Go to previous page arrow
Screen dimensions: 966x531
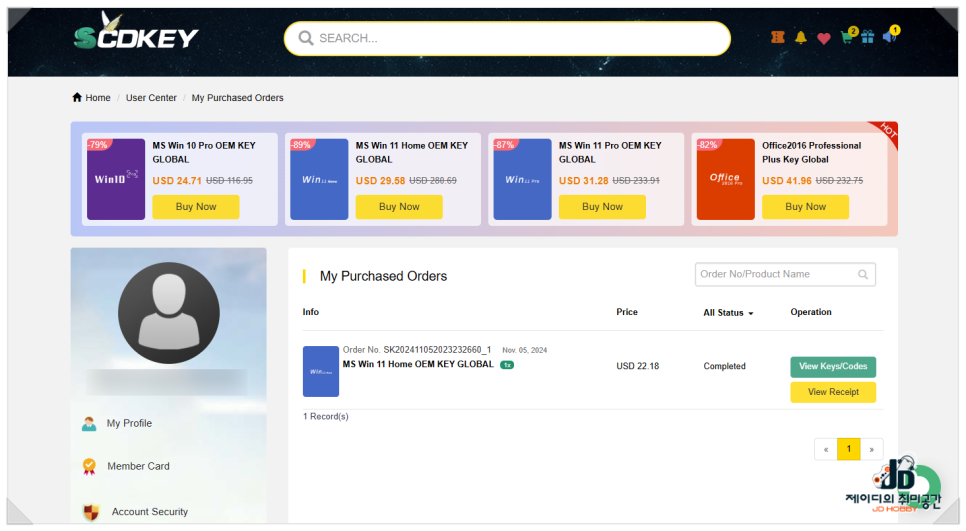[826, 449]
